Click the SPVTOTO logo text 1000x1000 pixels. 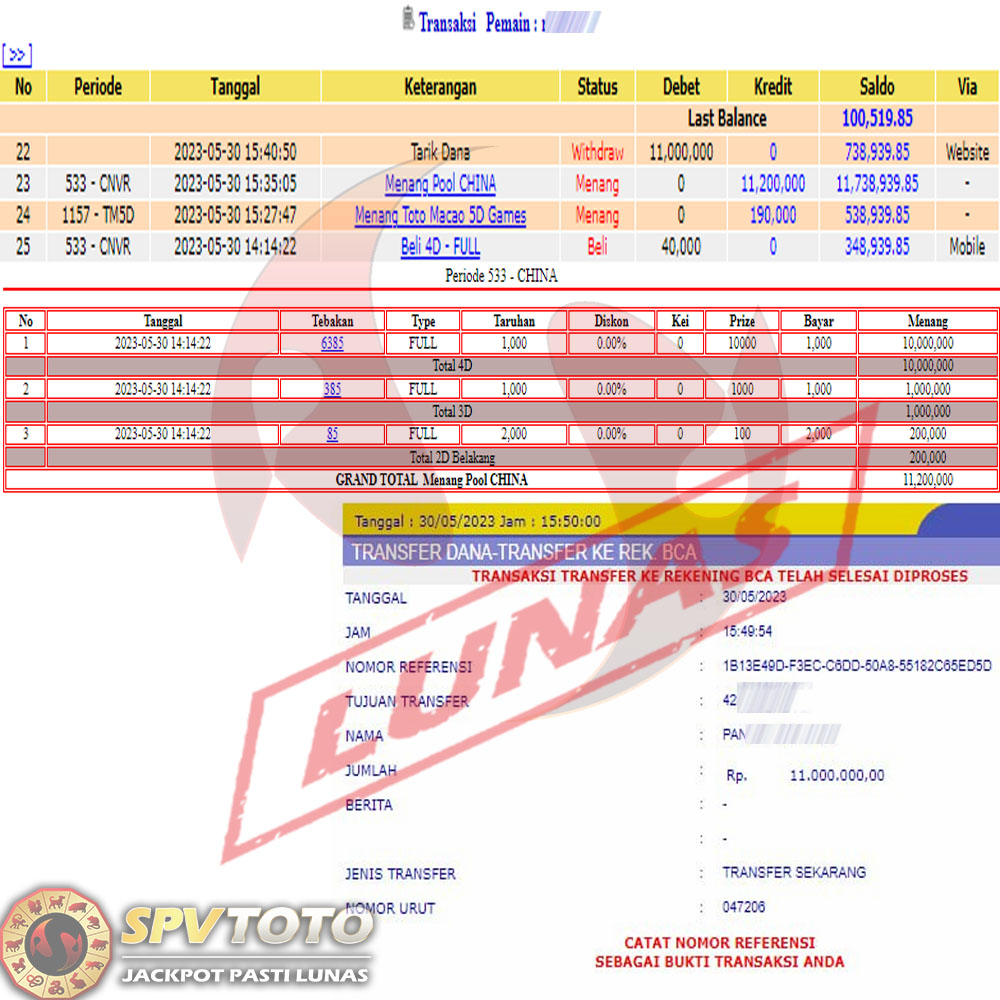[243, 928]
